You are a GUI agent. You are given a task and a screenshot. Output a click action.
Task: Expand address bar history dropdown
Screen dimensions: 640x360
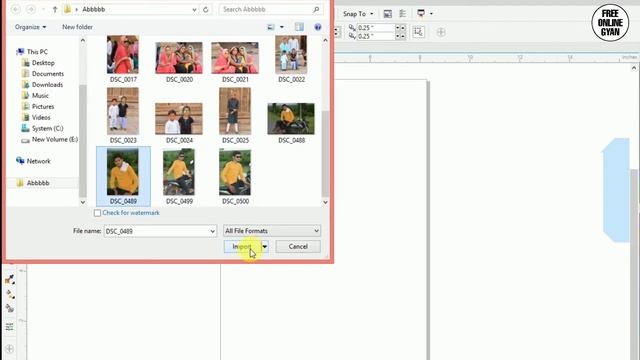click(194, 9)
